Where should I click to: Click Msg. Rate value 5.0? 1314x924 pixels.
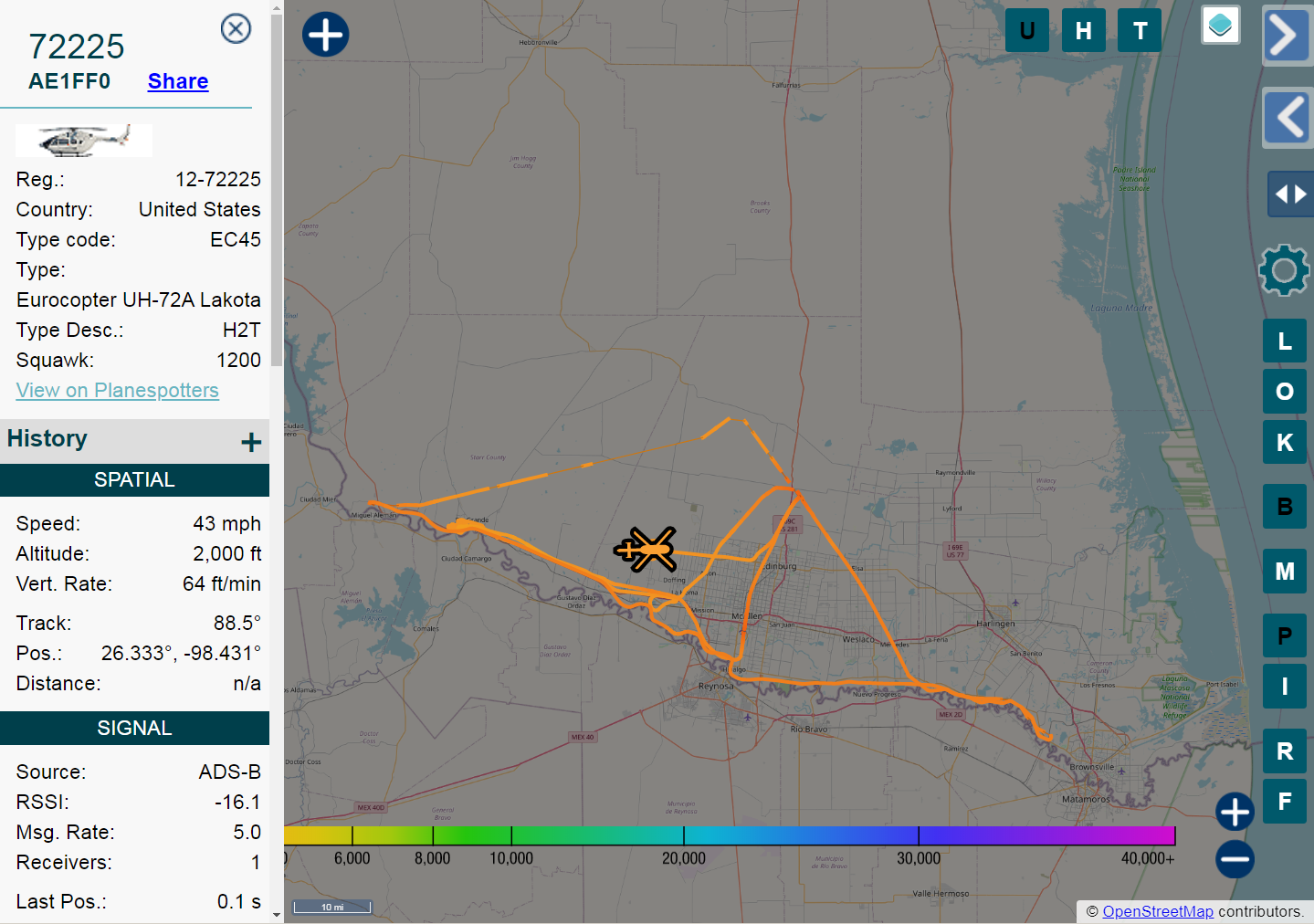[x=247, y=833]
